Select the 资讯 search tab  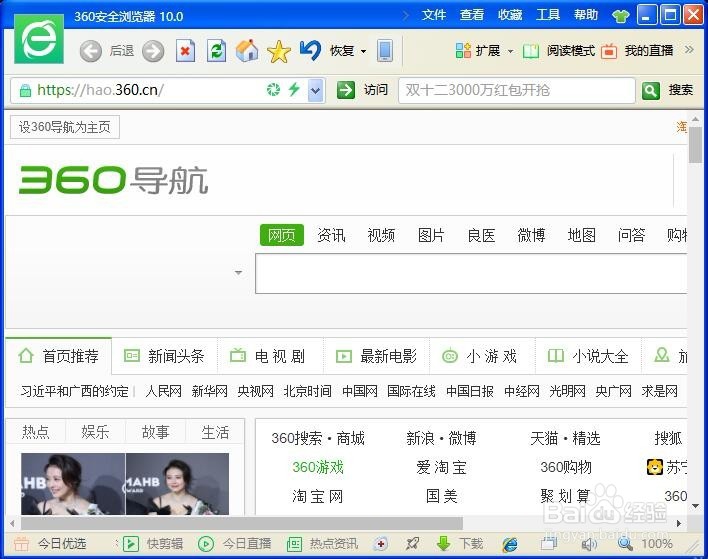[331, 235]
